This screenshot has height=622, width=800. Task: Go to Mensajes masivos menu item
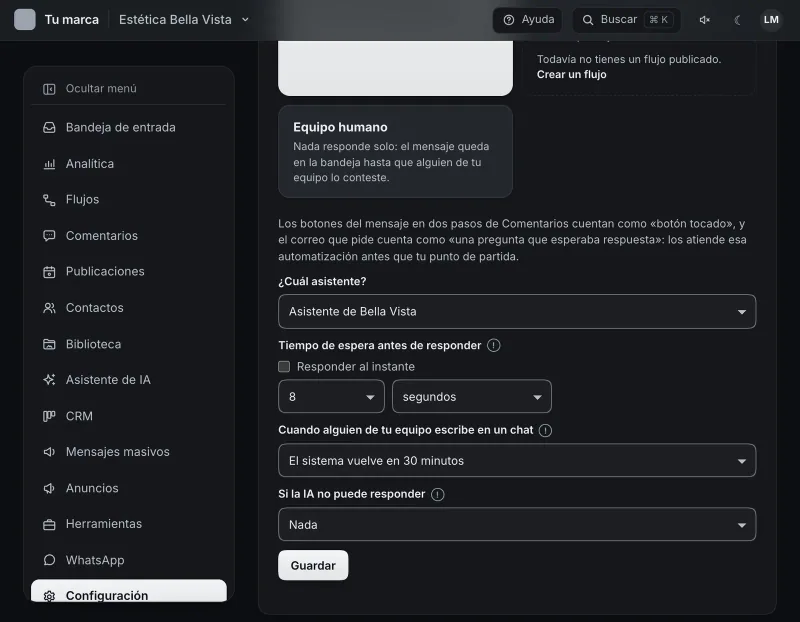tap(129, 452)
